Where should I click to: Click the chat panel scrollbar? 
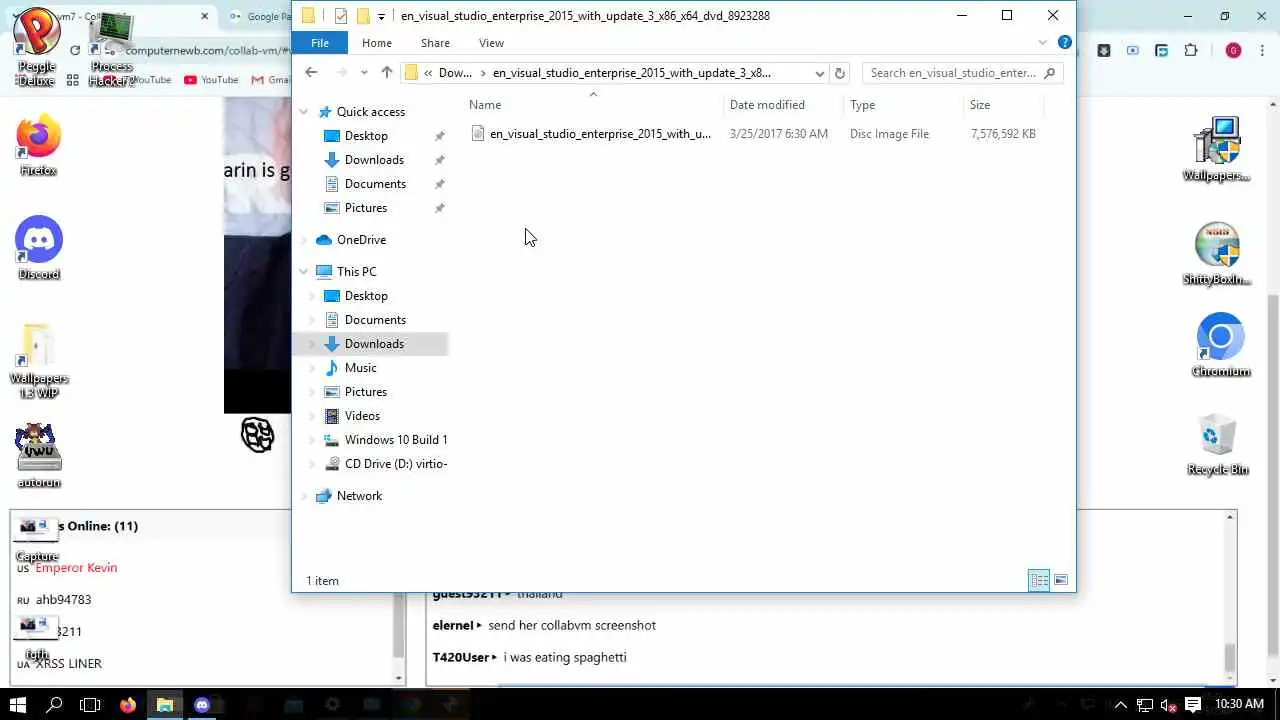point(1230,598)
